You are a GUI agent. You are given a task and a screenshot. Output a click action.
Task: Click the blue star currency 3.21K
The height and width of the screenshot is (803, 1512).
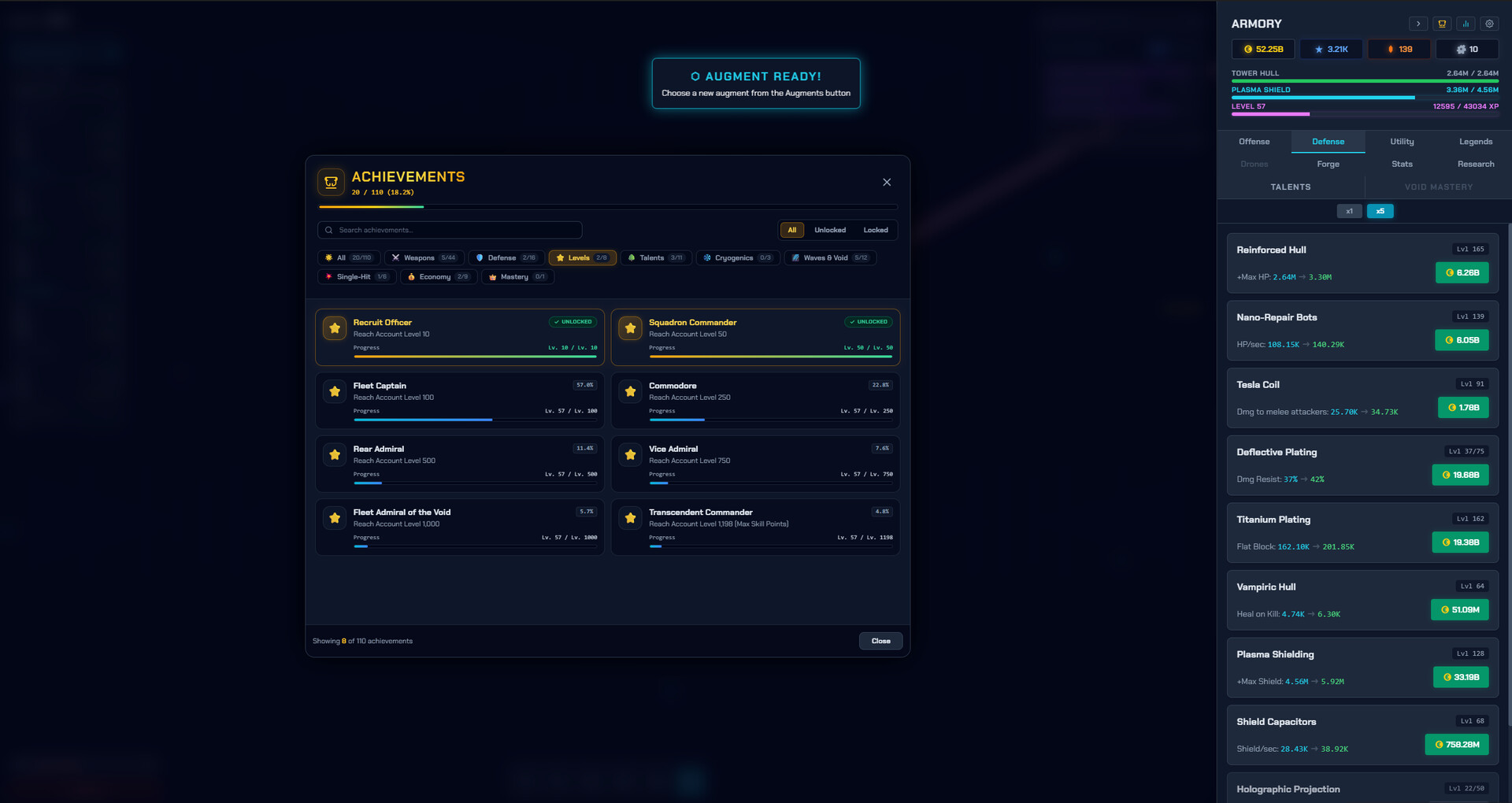click(1331, 49)
